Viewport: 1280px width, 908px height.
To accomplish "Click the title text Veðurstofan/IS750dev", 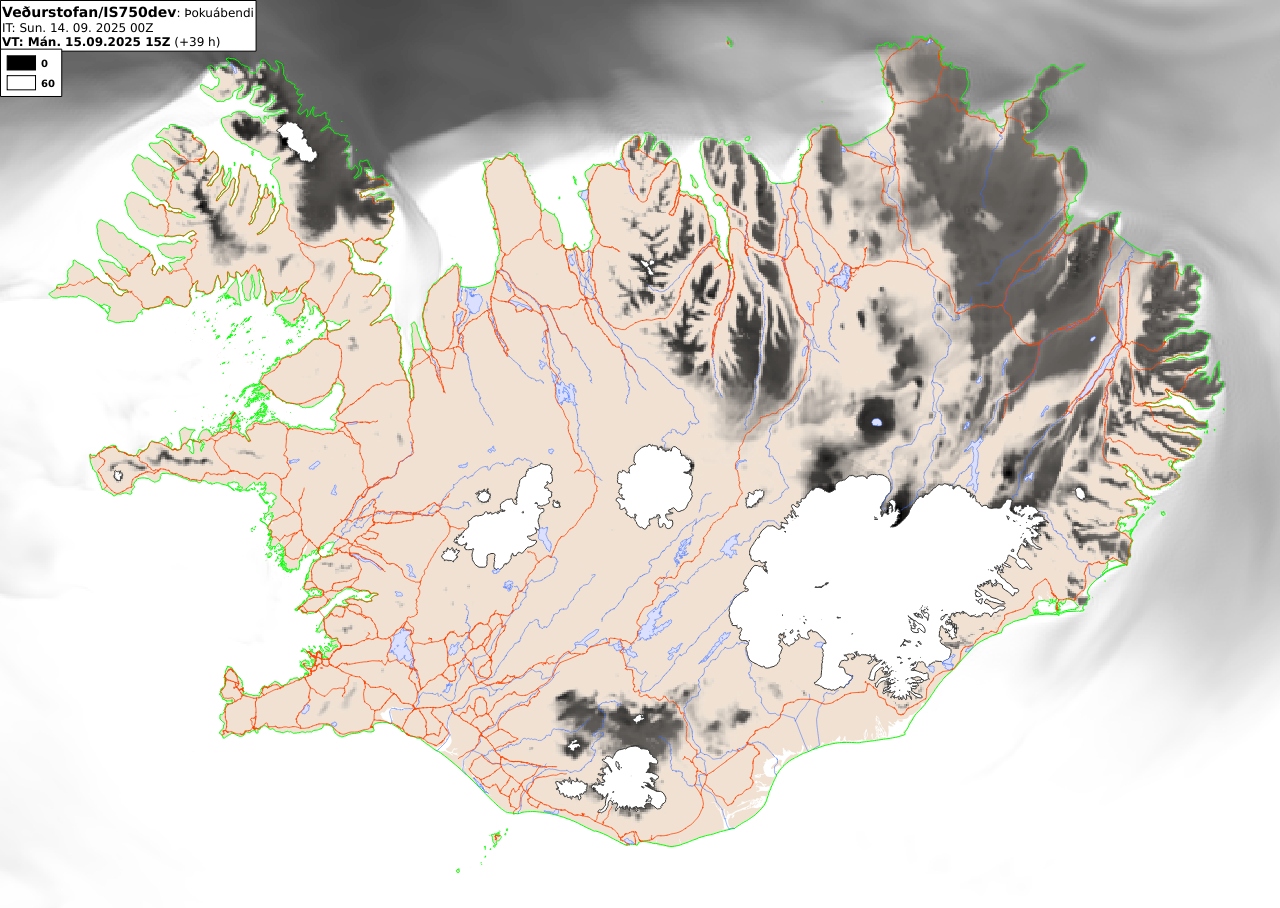I will [90, 11].
